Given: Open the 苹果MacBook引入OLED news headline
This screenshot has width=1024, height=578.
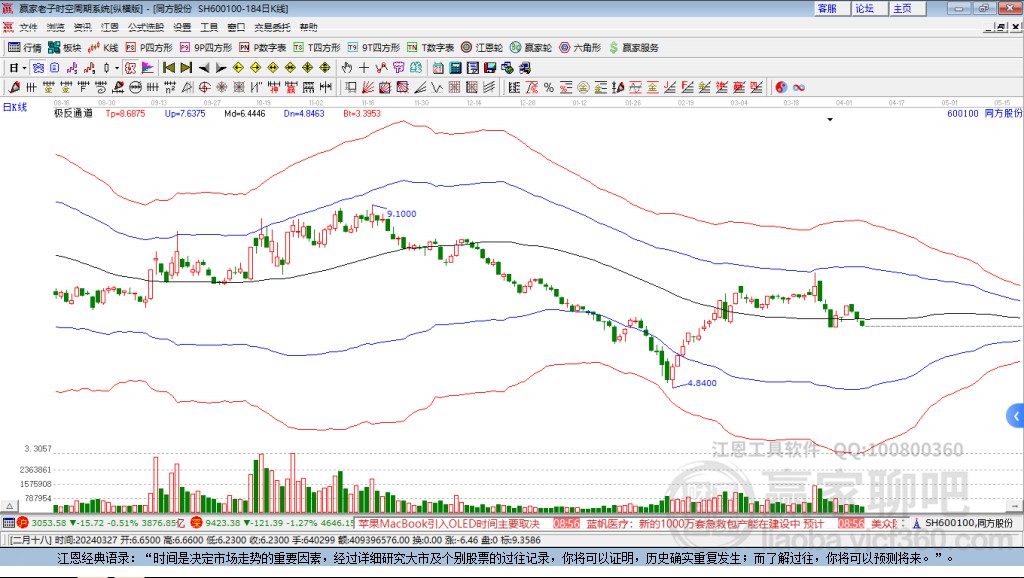Looking at the screenshot, I should click(x=449, y=524).
